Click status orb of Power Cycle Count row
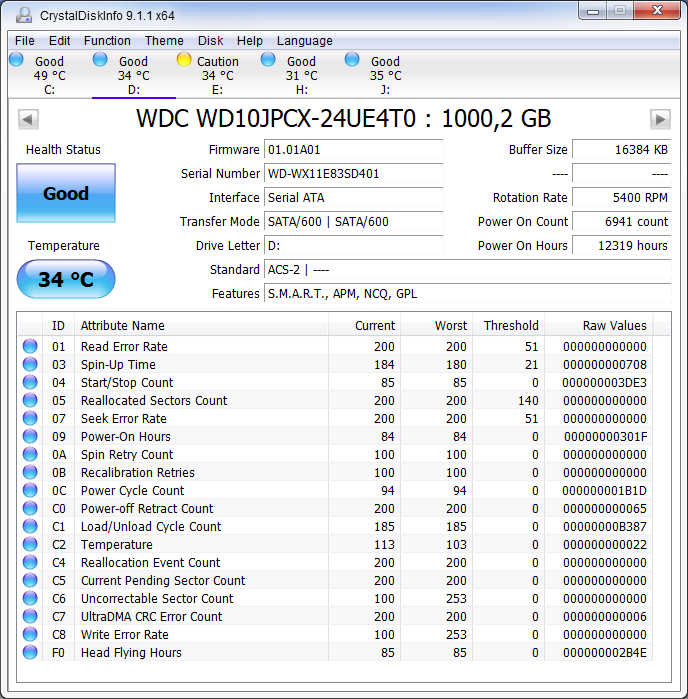The height and width of the screenshot is (699, 688). pos(30,490)
